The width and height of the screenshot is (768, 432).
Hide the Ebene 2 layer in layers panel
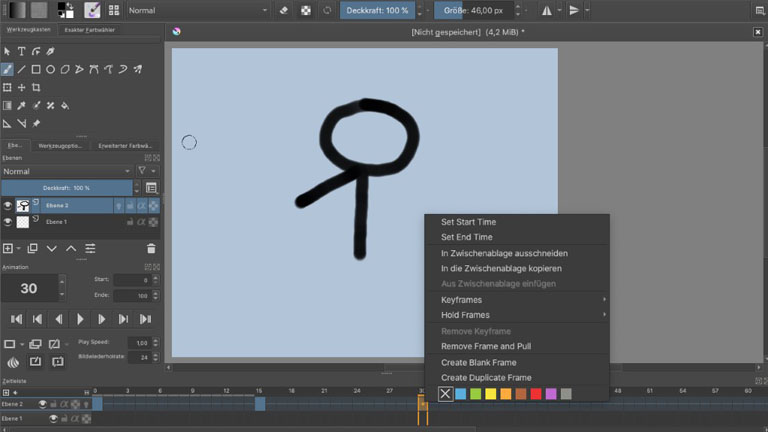(7, 205)
